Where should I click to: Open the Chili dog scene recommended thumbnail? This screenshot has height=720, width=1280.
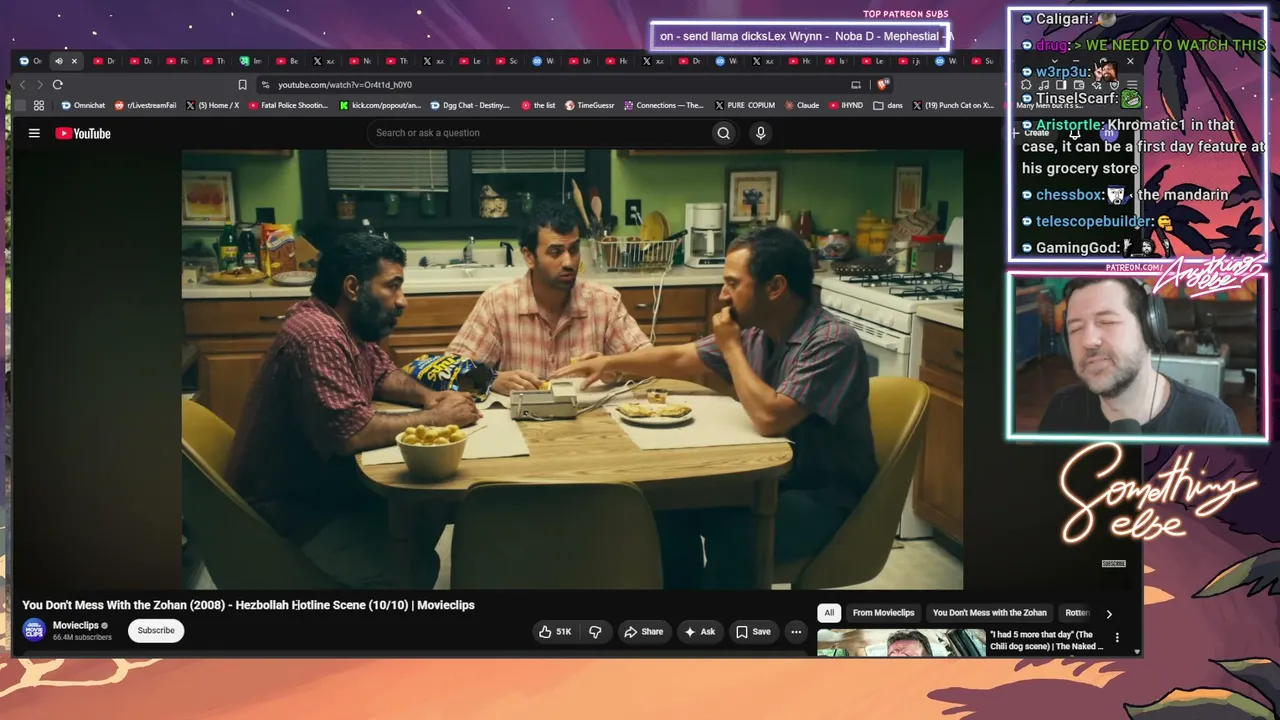point(901,642)
